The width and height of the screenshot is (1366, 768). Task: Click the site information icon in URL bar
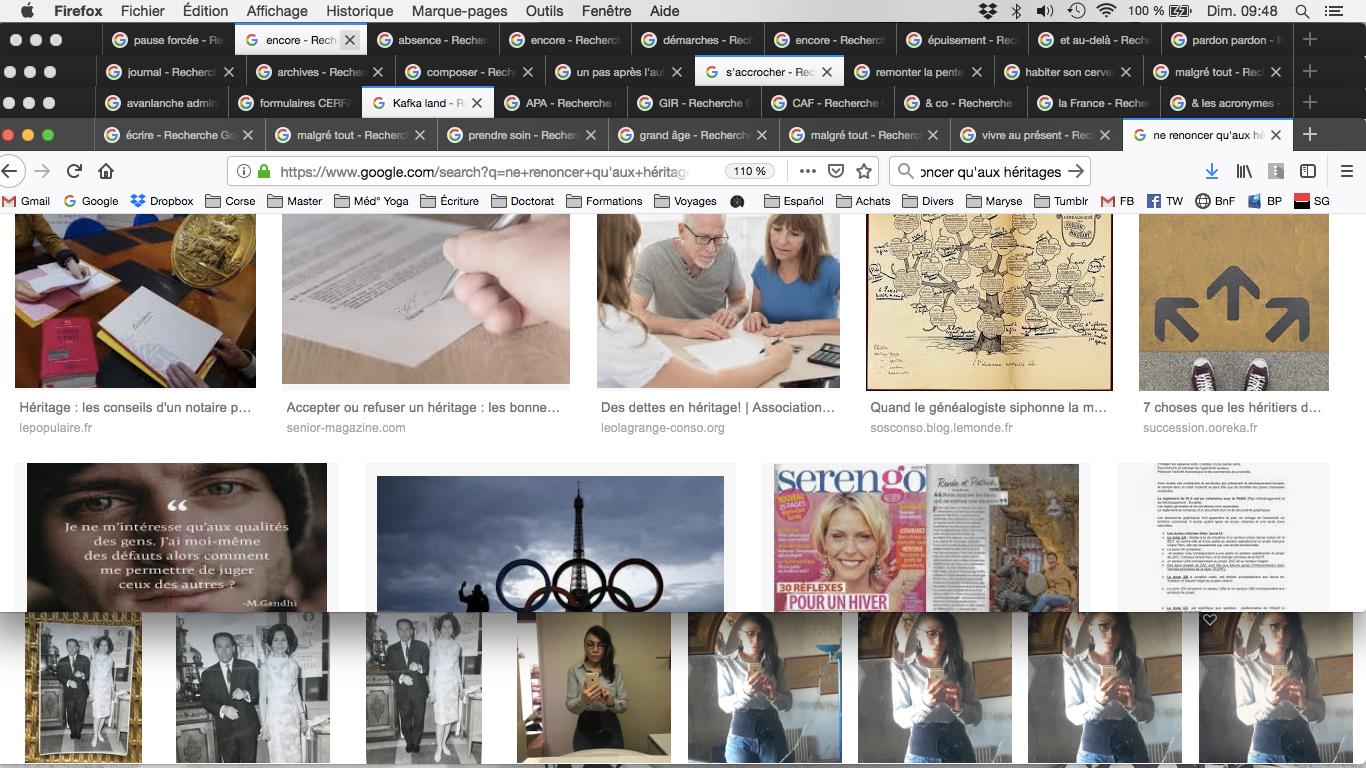(244, 171)
